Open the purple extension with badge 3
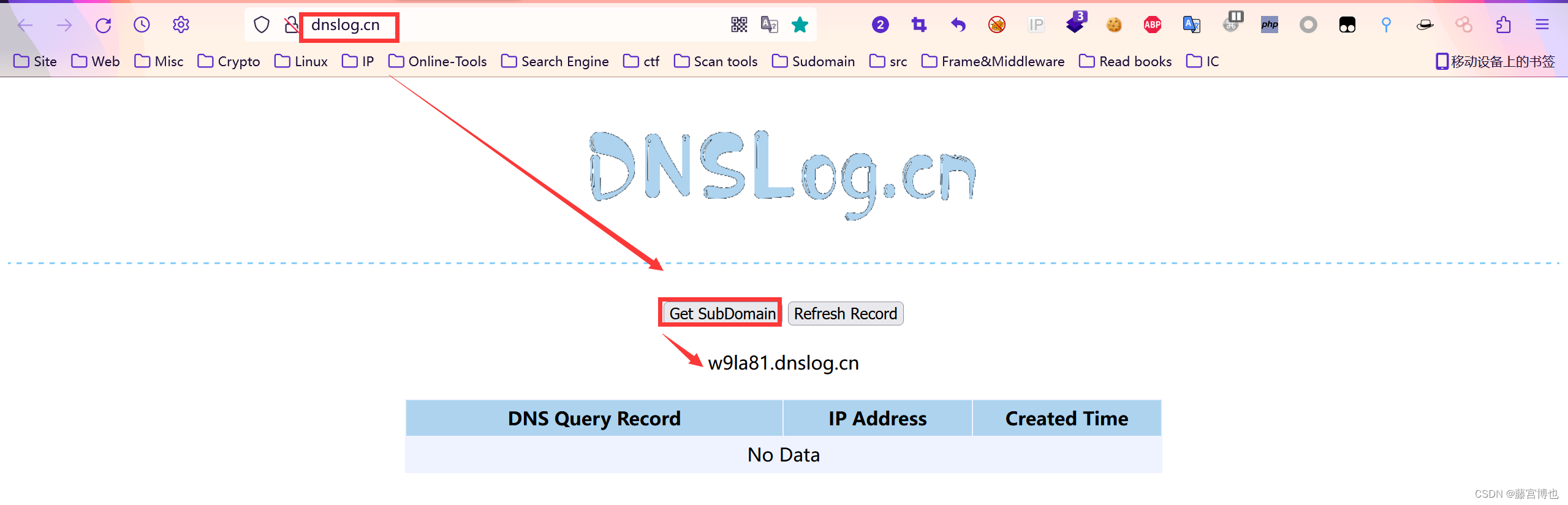Image resolution: width=1568 pixels, height=505 pixels. [1075, 23]
